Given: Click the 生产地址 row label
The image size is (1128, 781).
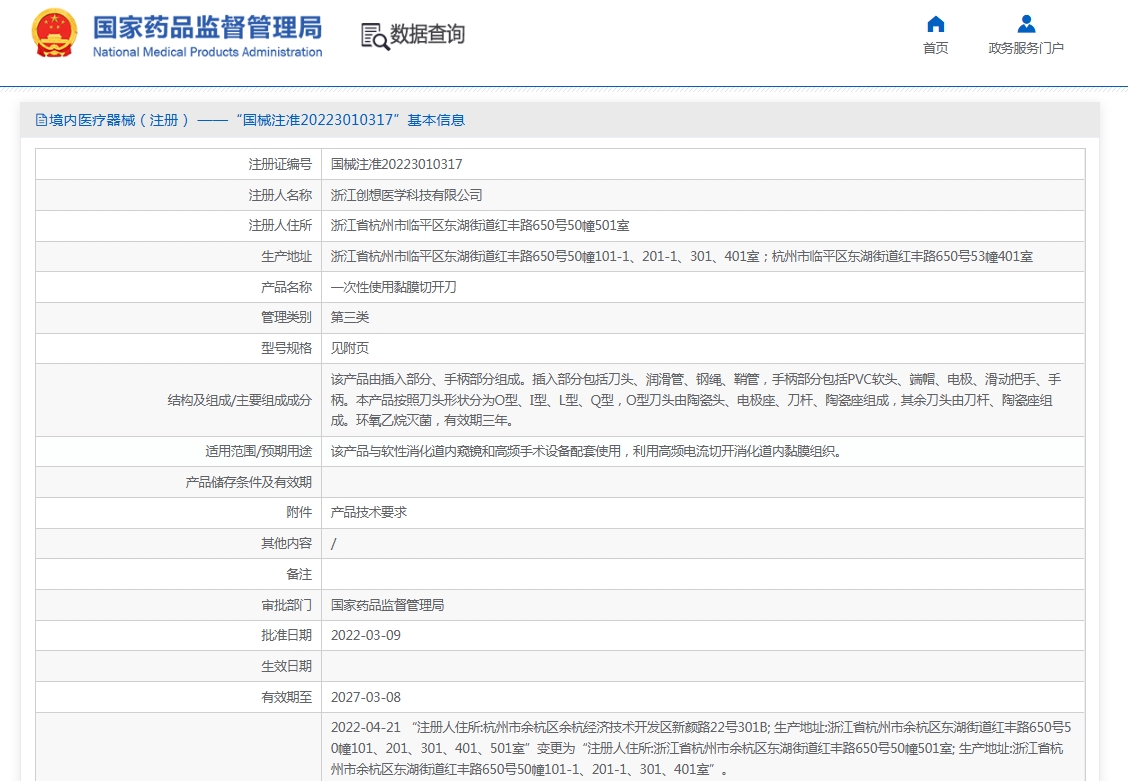Looking at the screenshot, I should (x=286, y=257).
